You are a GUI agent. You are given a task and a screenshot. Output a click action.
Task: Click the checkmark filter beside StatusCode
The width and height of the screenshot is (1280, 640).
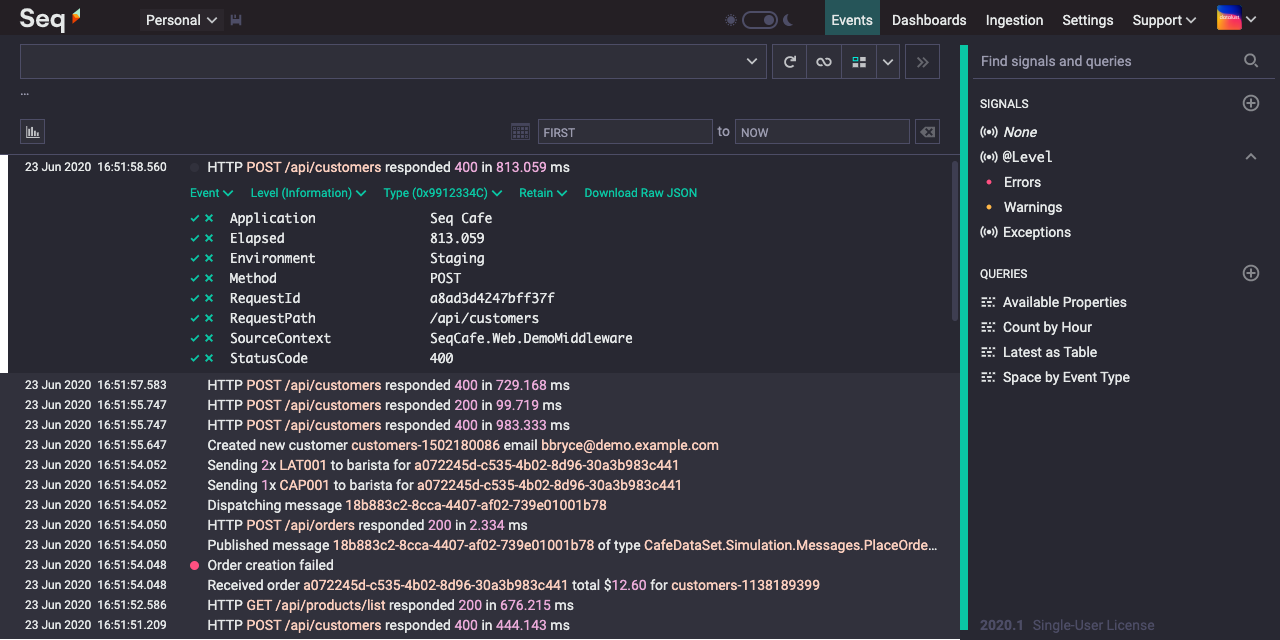[x=195, y=358]
